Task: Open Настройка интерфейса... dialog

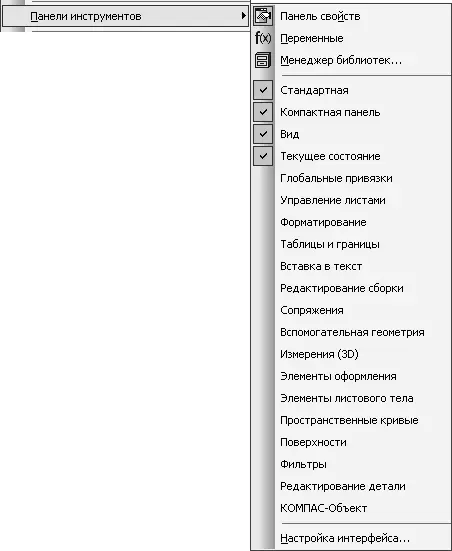Action: point(351,538)
